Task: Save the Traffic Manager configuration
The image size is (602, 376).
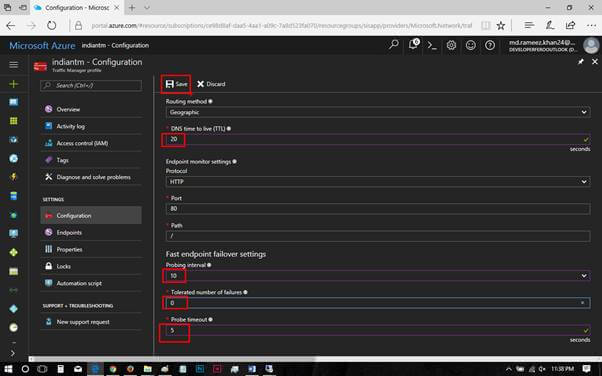Action: point(177,84)
